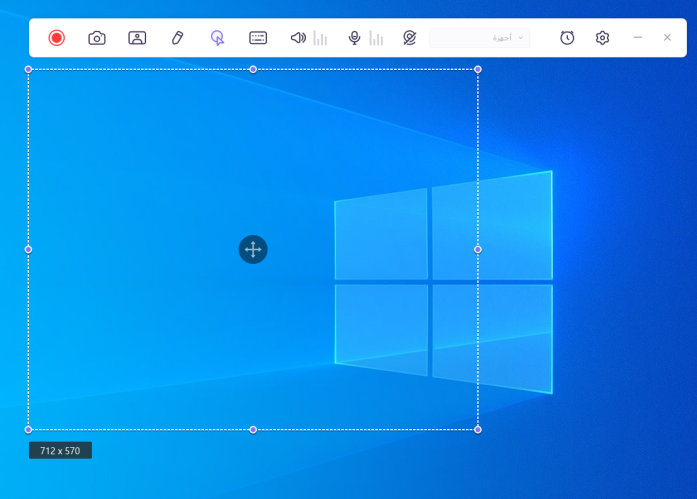
Task: Click the top-middle selection edge handle
Action: (x=253, y=69)
